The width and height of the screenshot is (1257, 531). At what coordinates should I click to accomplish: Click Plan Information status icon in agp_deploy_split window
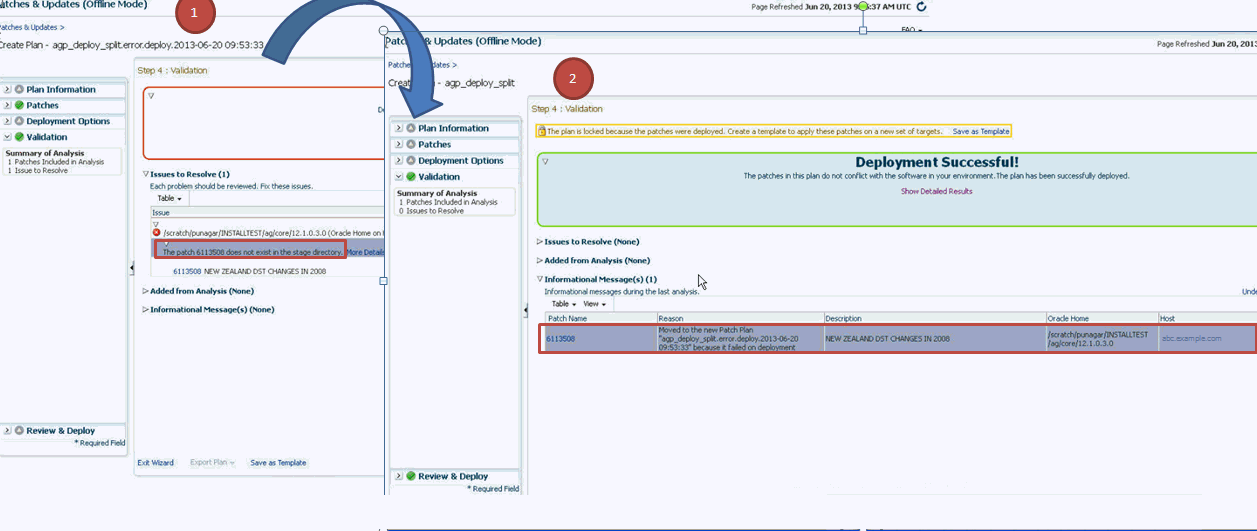pyautogui.click(x=411, y=128)
